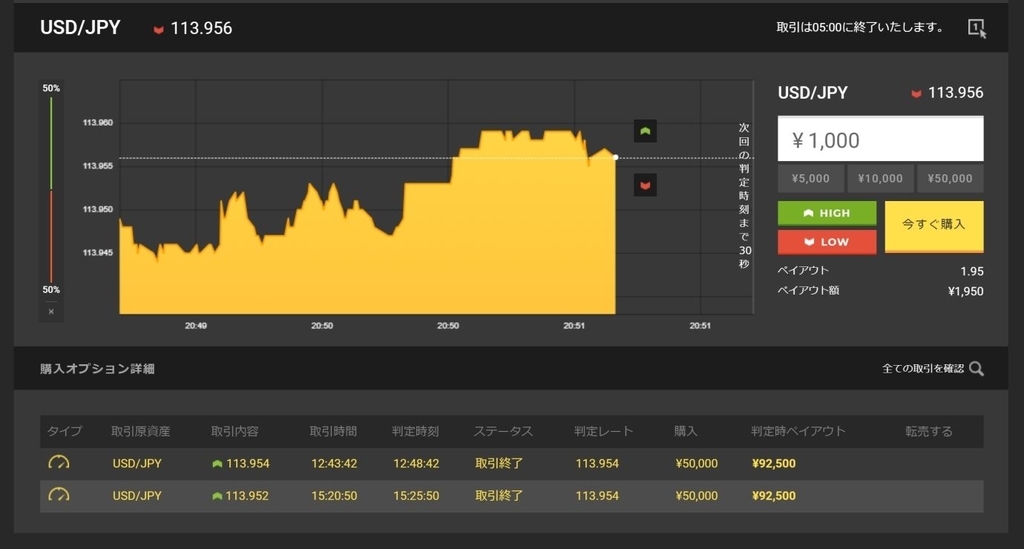Click the 次回の判定時刻まで30秒 countdown label
Screen dimensions: 1024x549
744,195
